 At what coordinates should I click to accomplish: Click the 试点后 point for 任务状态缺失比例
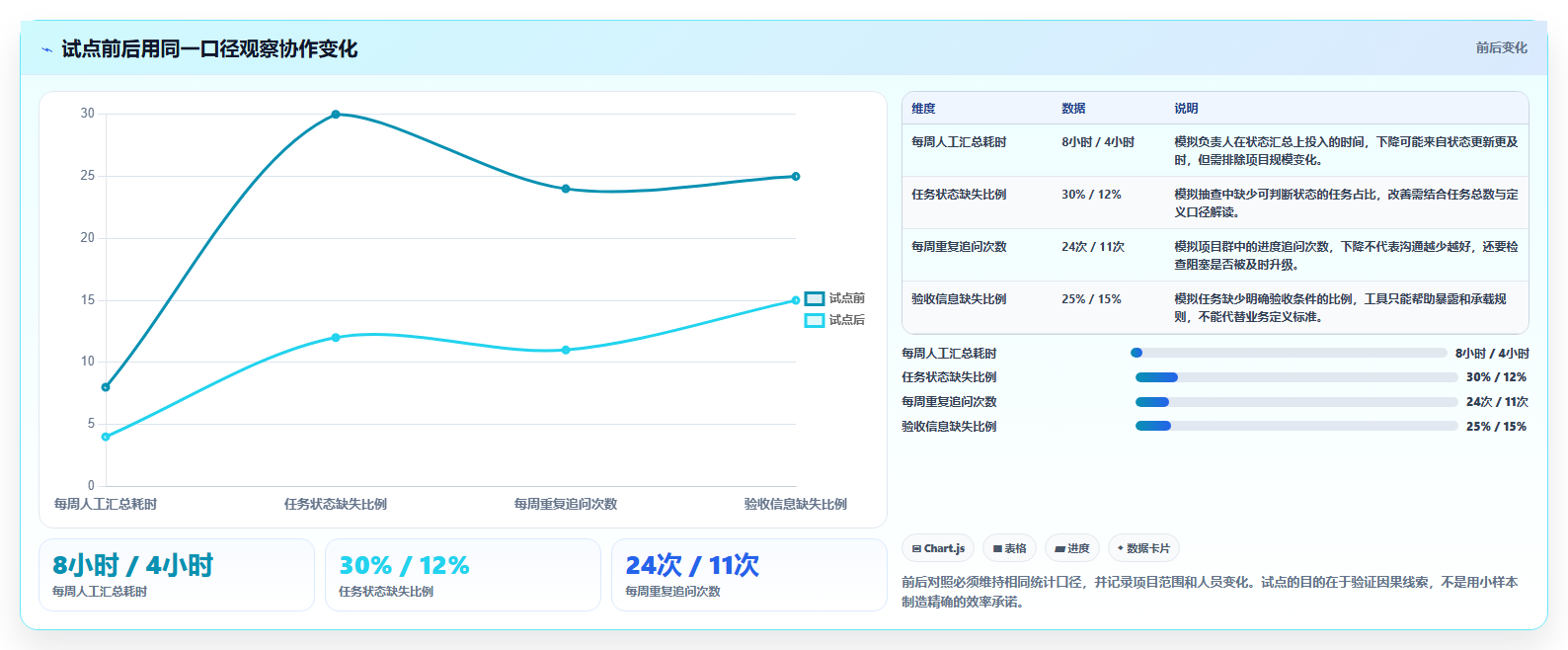(x=336, y=338)
